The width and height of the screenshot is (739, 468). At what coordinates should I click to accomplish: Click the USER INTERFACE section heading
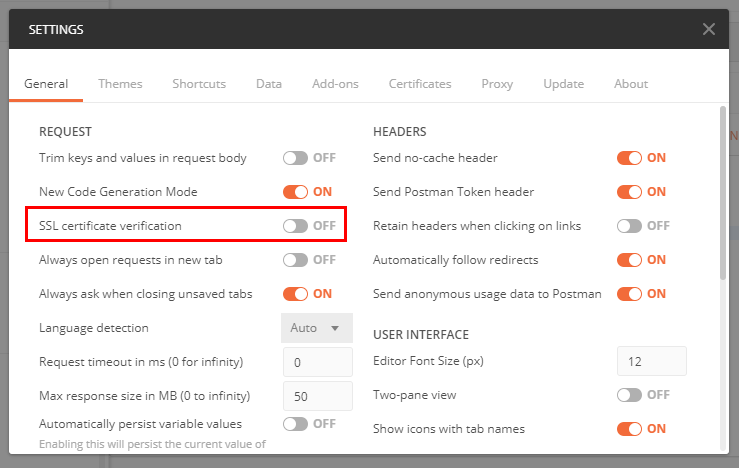click(x=421, y=335)
